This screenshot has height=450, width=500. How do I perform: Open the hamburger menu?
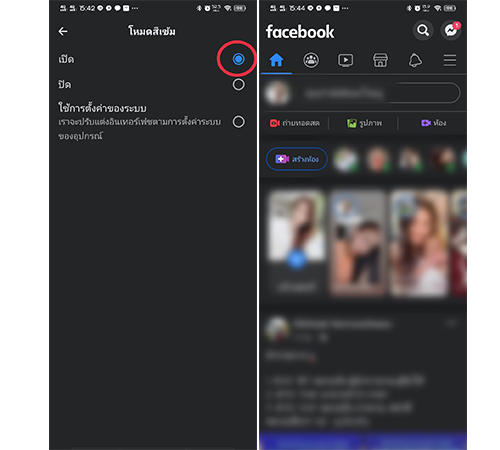point(449,60)
